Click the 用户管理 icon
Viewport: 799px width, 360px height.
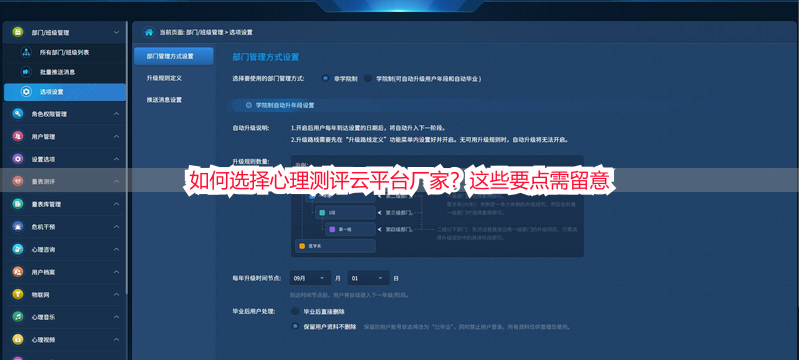click(x=18, y=137)
